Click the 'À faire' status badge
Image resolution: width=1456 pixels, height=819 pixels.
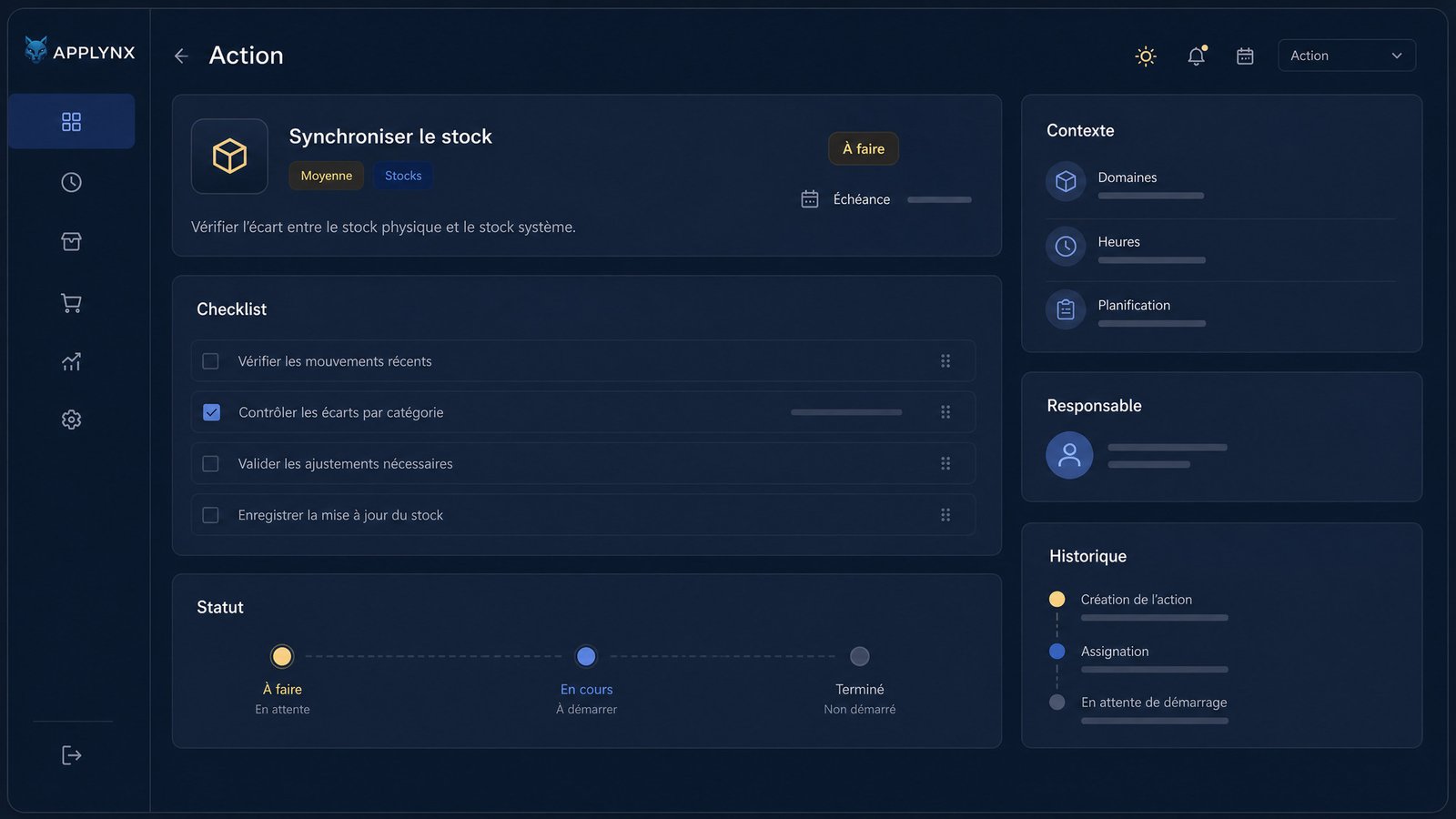(x=863, y=148)
